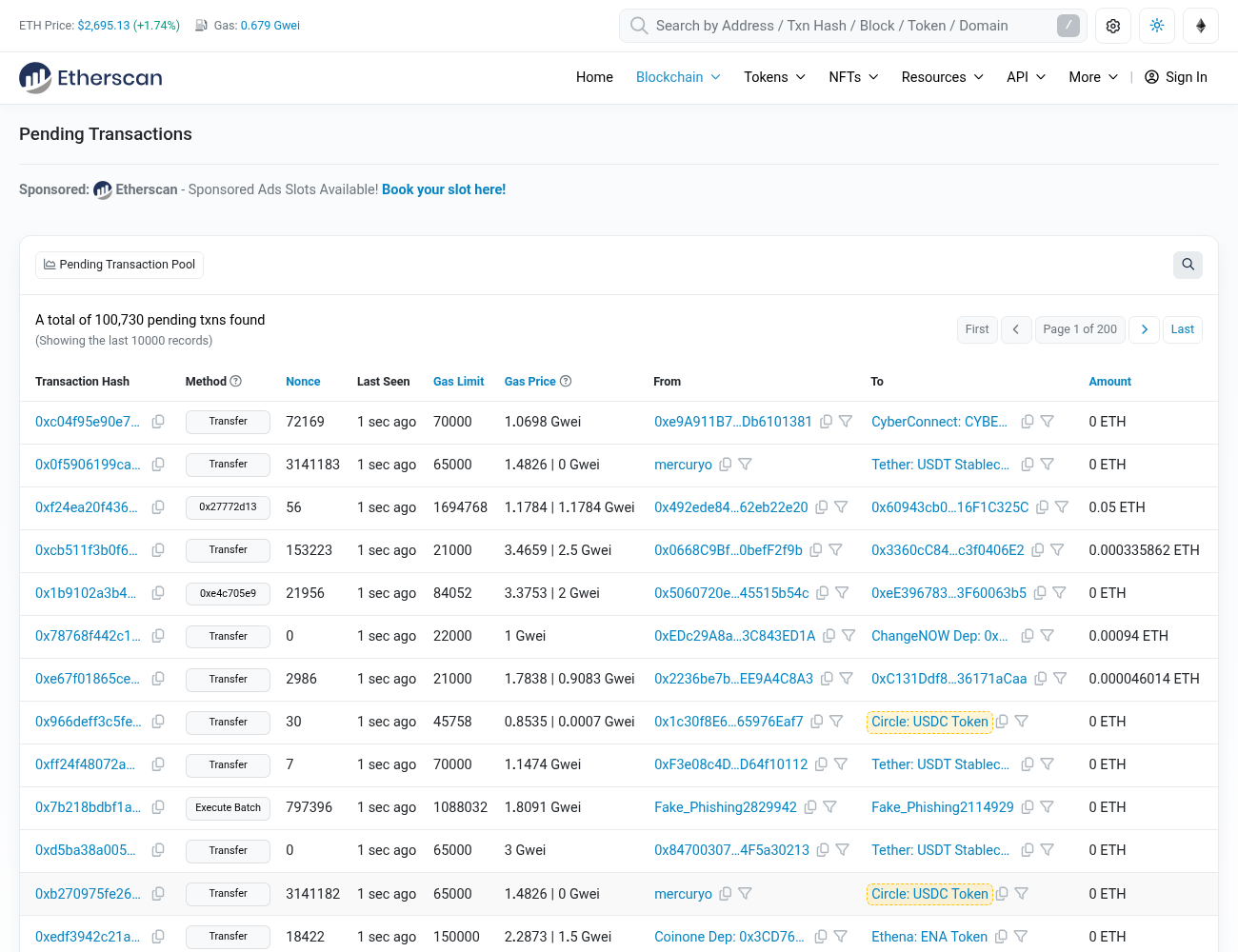Copy To address 0x60943cb0...16F1C325C
Viewport: 1238px width, 952px height.
(x=1043, y=507)
